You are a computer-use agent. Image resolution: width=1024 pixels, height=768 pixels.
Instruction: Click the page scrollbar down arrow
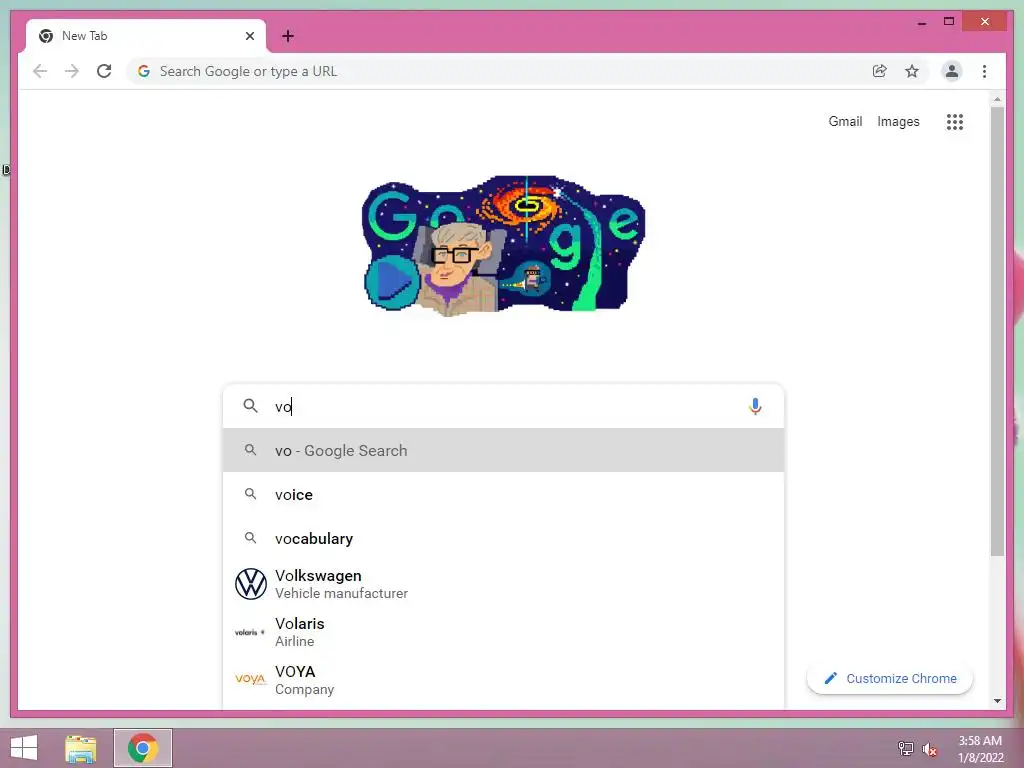pyautogui.click(x=997, y=701)
